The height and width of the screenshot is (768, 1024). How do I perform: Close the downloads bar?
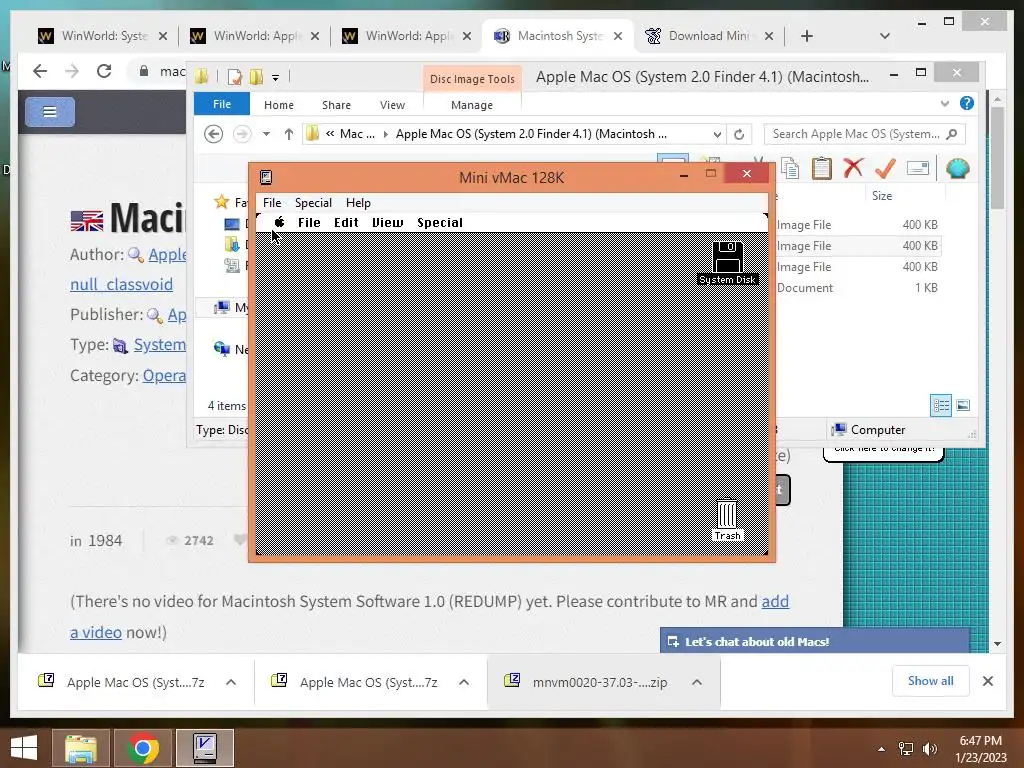pyautogui.click(x=987, y=681)
